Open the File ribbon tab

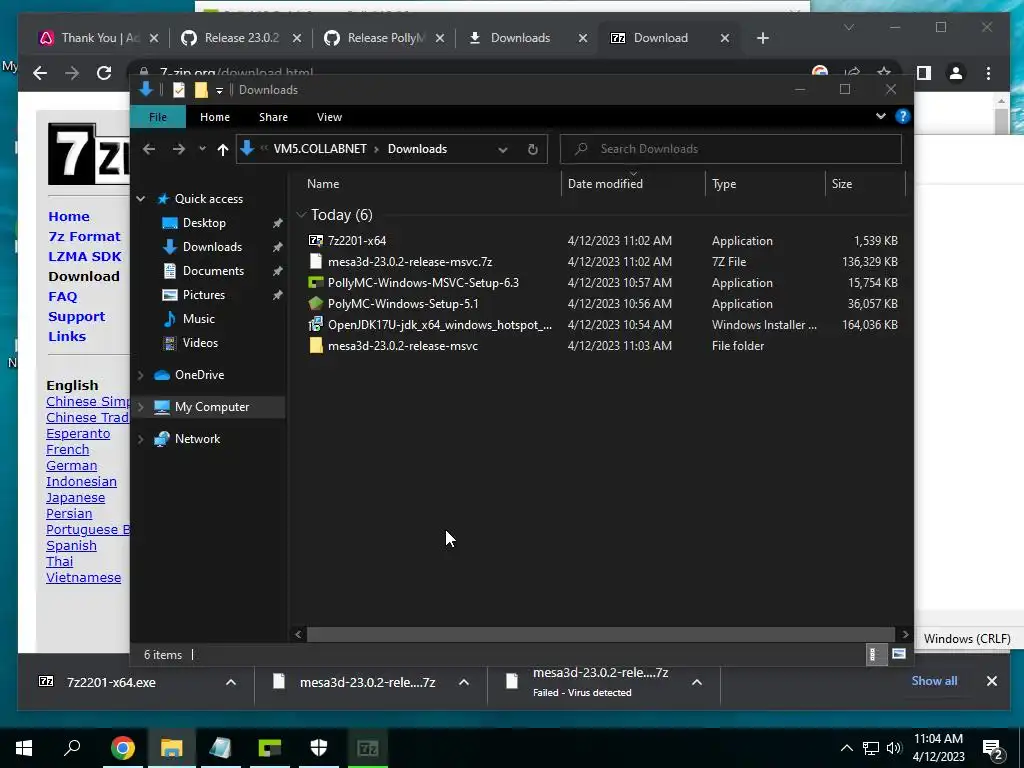158,117
